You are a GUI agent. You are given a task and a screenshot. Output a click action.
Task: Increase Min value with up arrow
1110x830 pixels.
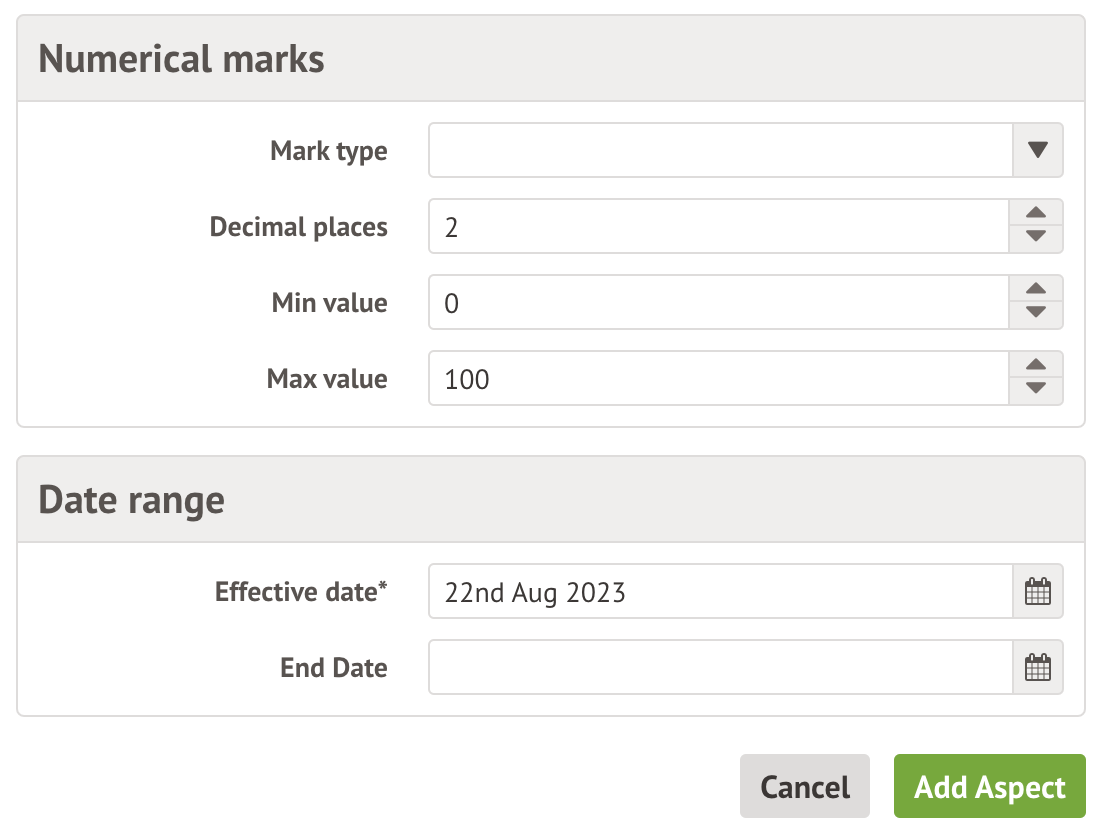click(x=1036, y=289)
